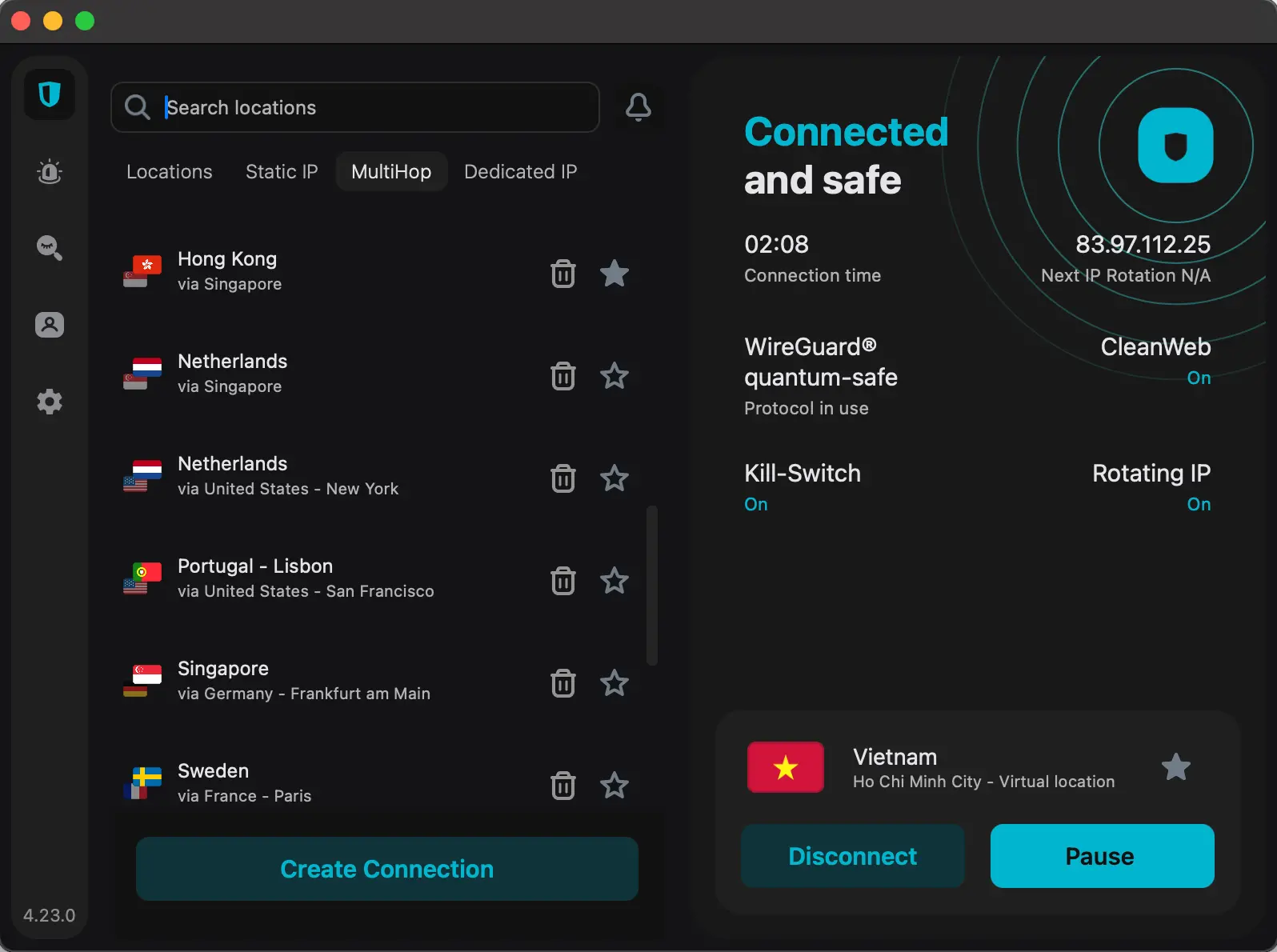Open the Dedicated IP tab
The width and height of the screenshot is (1277, 952).
click(x=520, y=172)
